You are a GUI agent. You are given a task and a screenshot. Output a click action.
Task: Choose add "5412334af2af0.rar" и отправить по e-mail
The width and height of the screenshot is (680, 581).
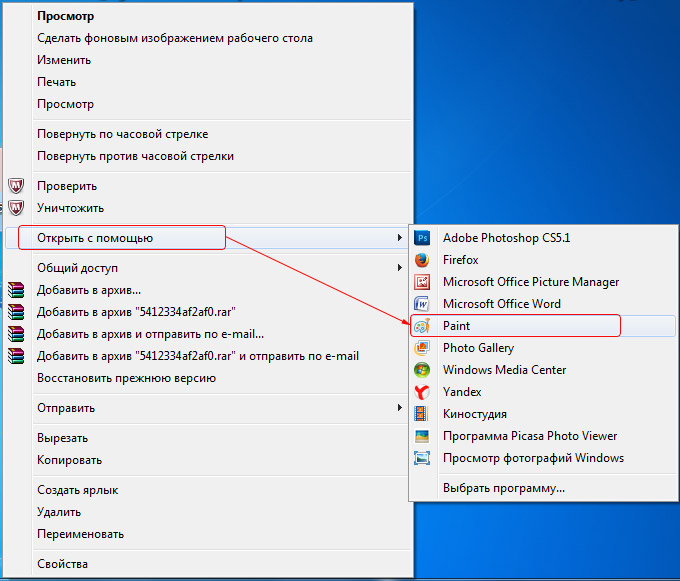(198, 356)
